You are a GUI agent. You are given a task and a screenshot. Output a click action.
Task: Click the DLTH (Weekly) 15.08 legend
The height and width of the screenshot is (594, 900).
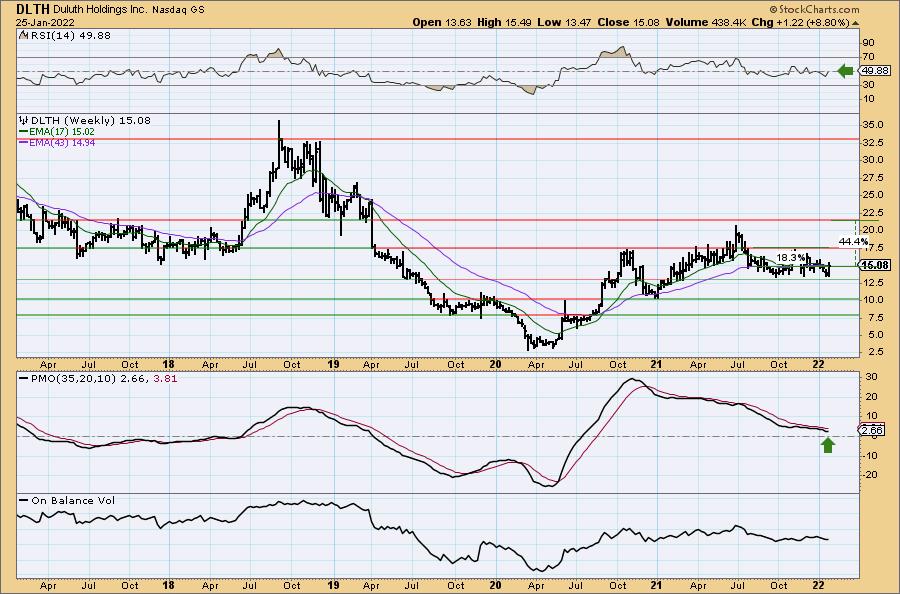tap(90, 121)
